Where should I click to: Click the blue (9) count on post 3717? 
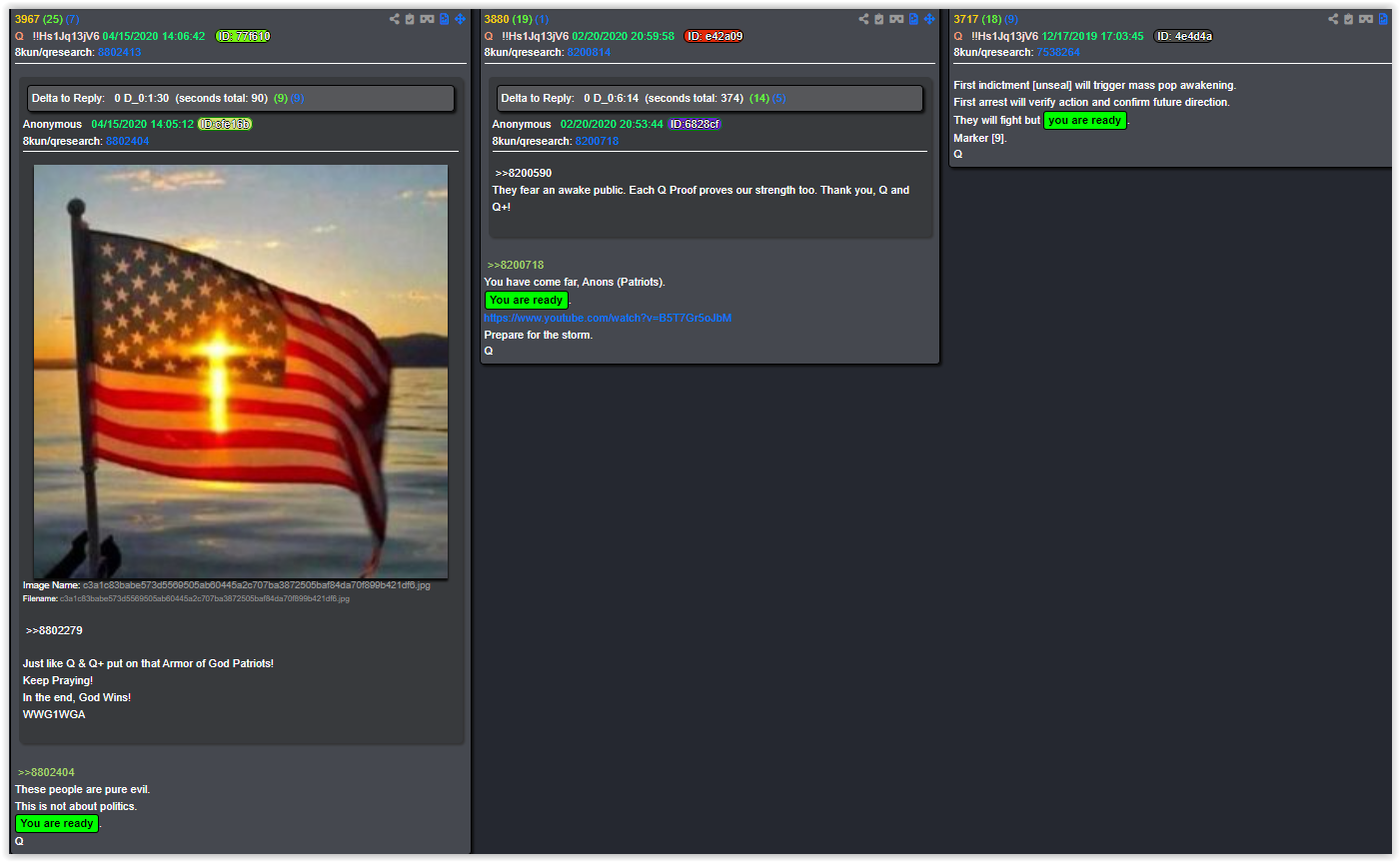click(1011, 19)
